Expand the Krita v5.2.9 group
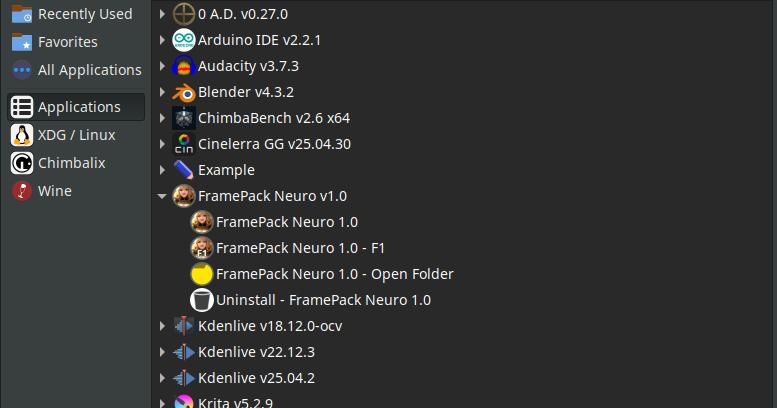Screen dimensions: 777x408 coord(162,403)
